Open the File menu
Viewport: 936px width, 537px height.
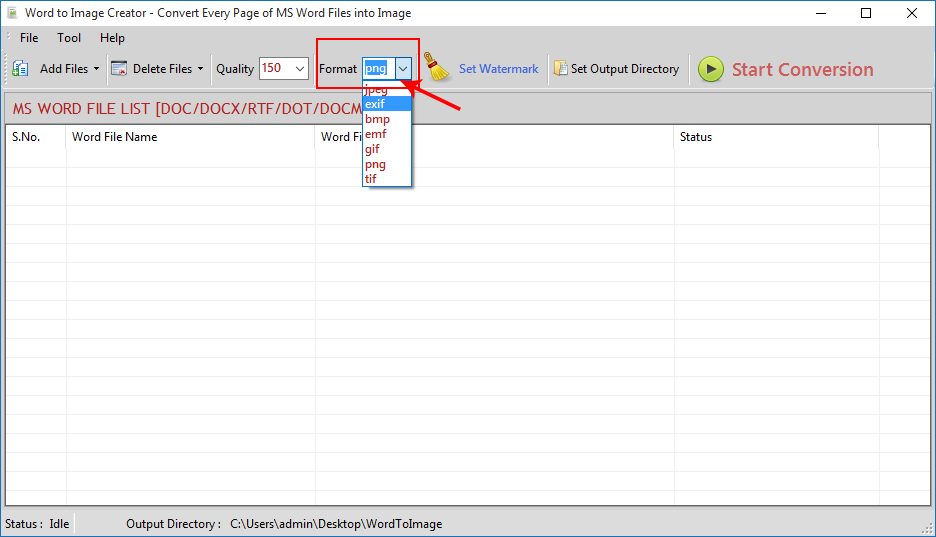click(x=29, y=38)
